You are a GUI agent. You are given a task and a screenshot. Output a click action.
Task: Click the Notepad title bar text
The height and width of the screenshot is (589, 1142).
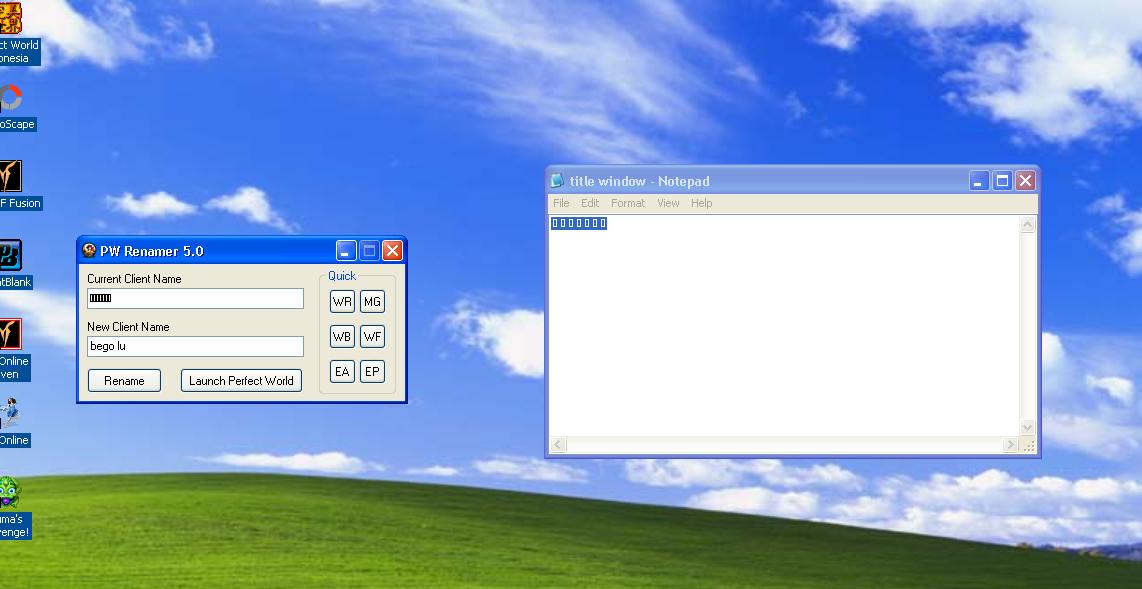coord(639,181)
